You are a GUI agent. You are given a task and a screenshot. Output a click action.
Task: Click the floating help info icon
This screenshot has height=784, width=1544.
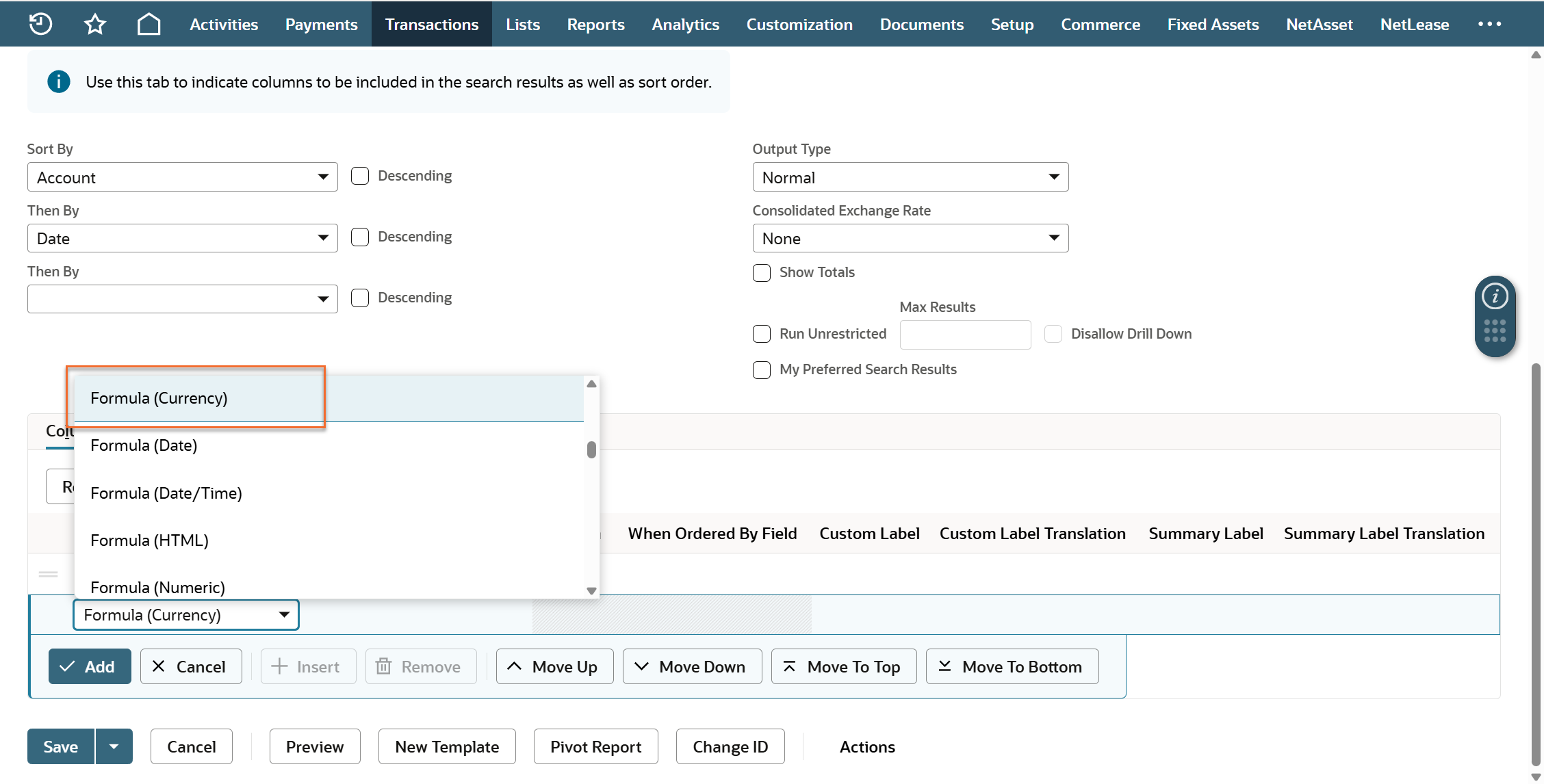(1495, 297)
